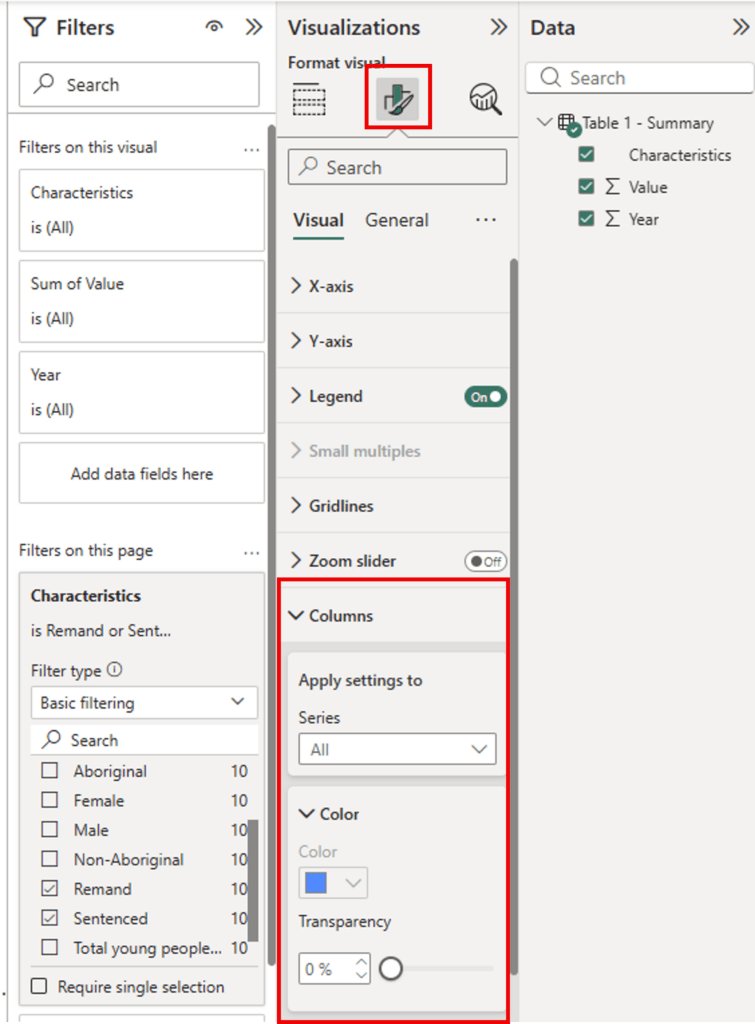Open the Analytics magnifier icon
Image resolution: width=755 pixels, height=1024 pixels.
[485, 98]
